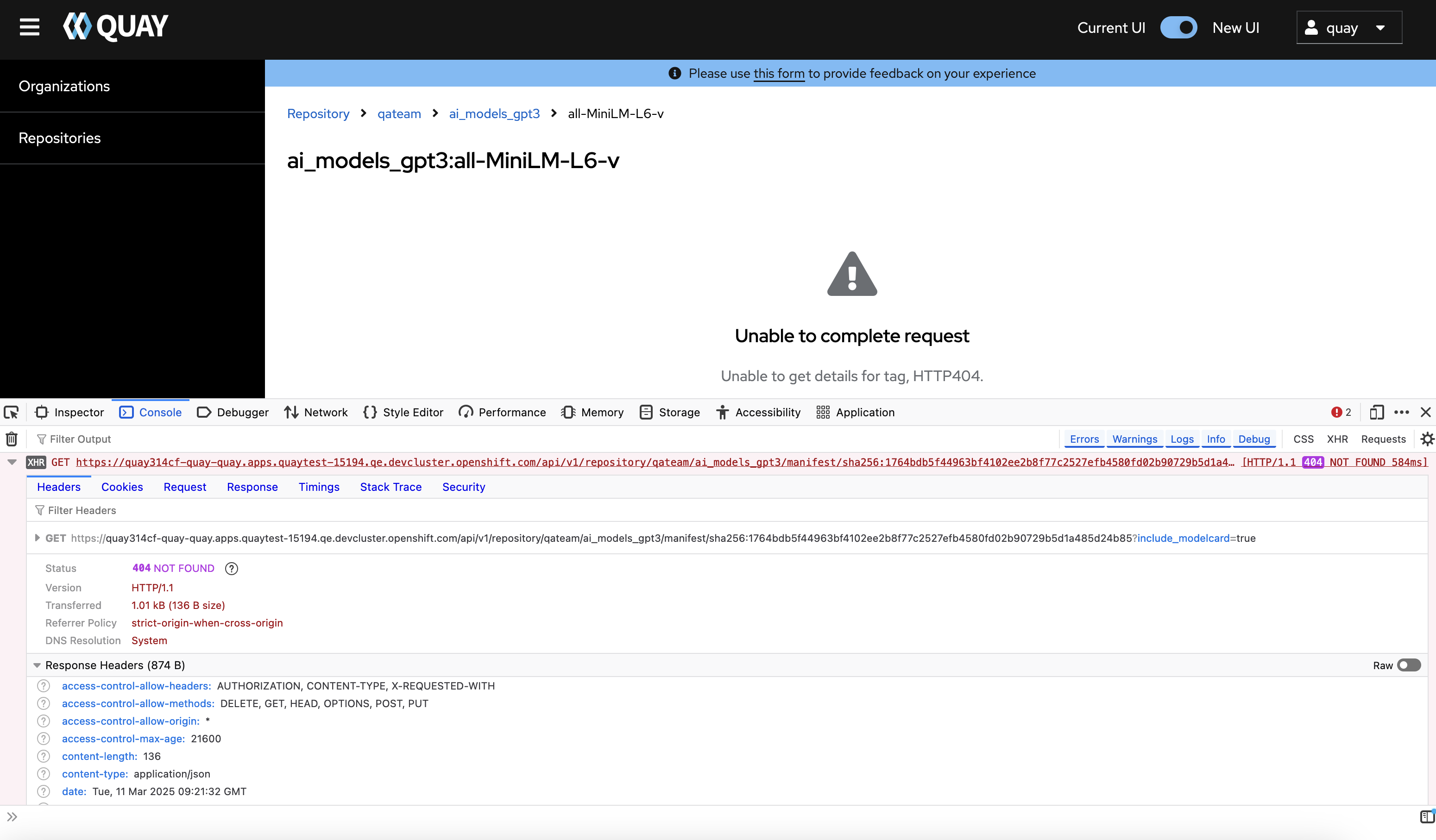Click the red error count badge
Viewport: 1436px width, 840px height.
1341,412
